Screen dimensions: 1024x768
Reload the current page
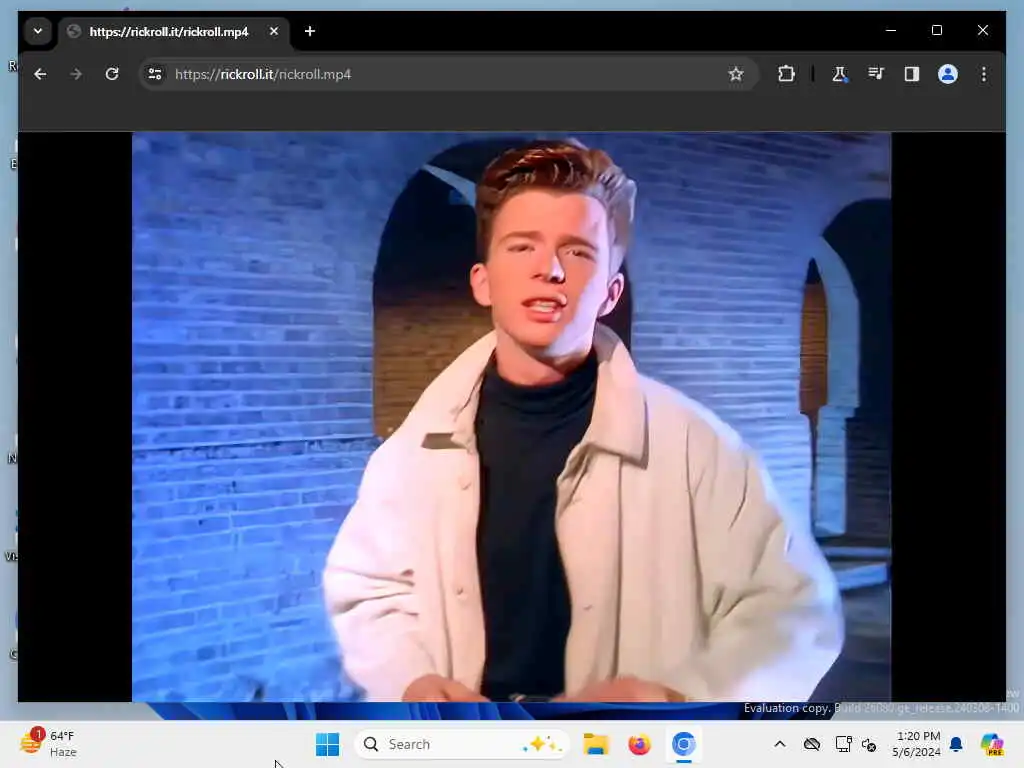click(x=112, y=74)
